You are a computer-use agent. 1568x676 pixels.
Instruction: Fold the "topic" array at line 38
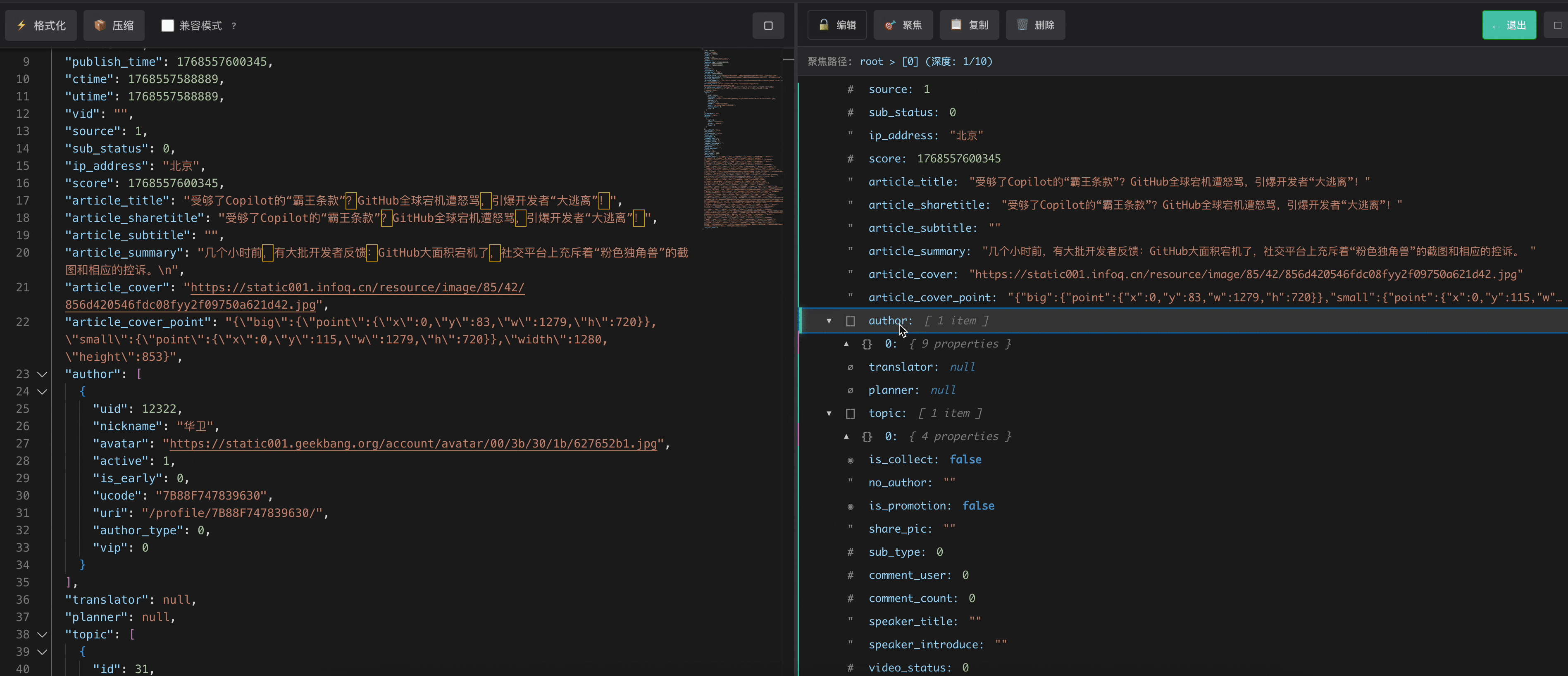[x=42, y=635]
